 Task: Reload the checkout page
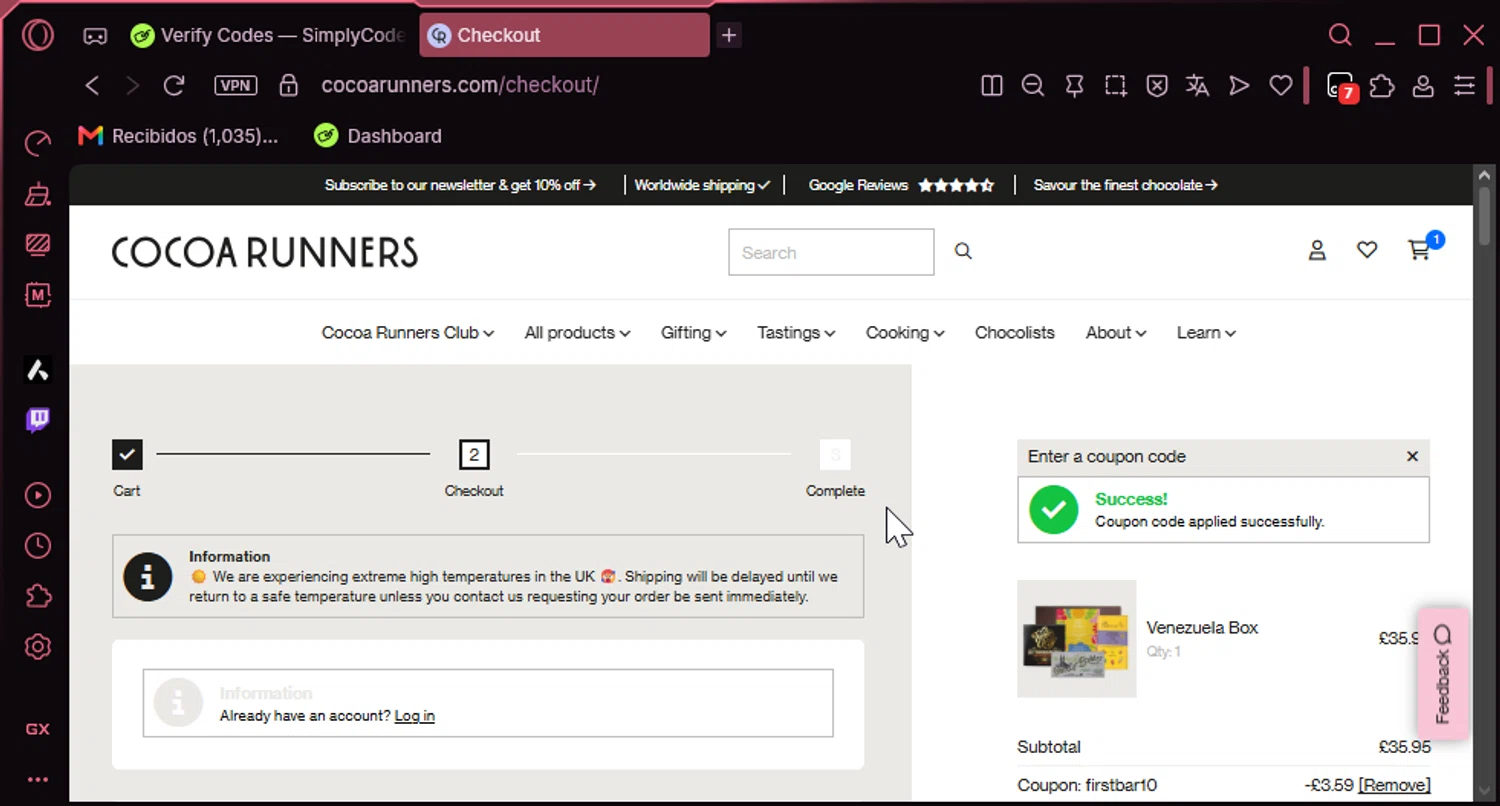[x=174, y=86]
